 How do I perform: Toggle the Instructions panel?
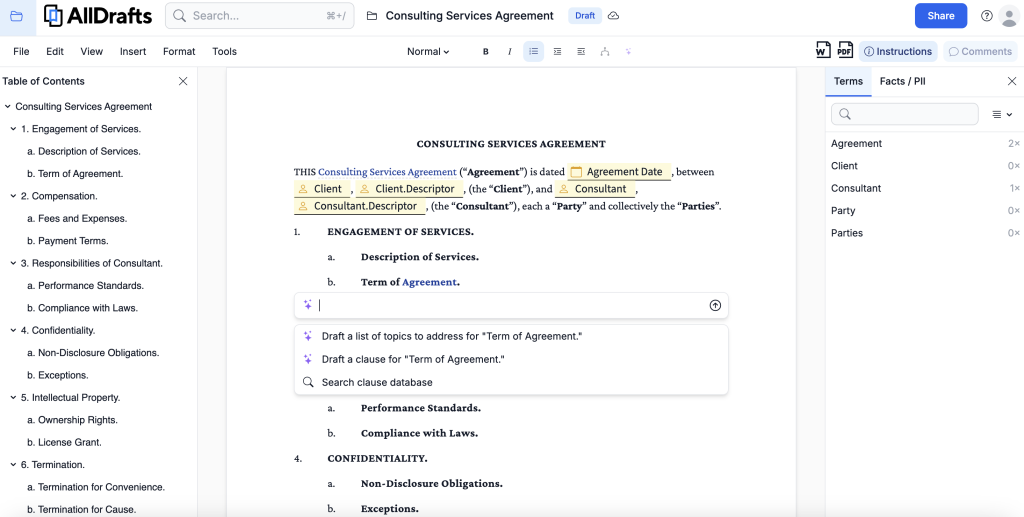click(x=898, y=52)
